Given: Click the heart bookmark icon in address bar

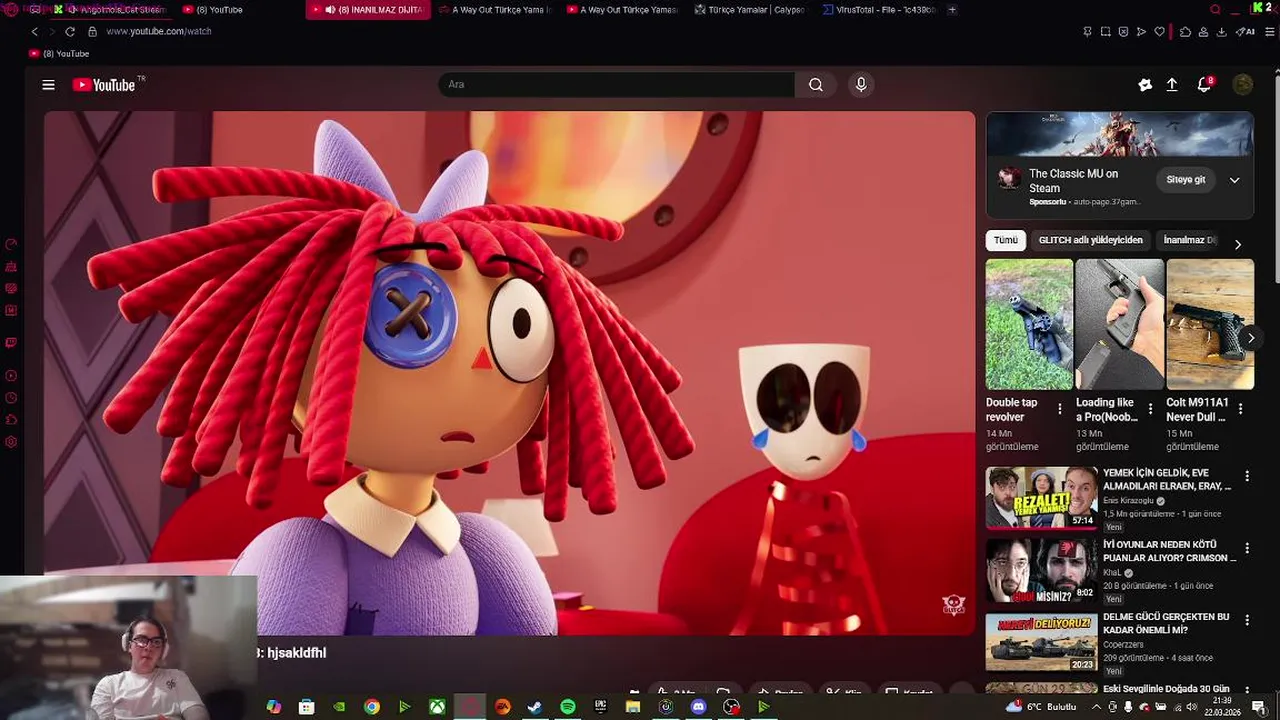Looking at the screenshot, I should [1160, 32].
